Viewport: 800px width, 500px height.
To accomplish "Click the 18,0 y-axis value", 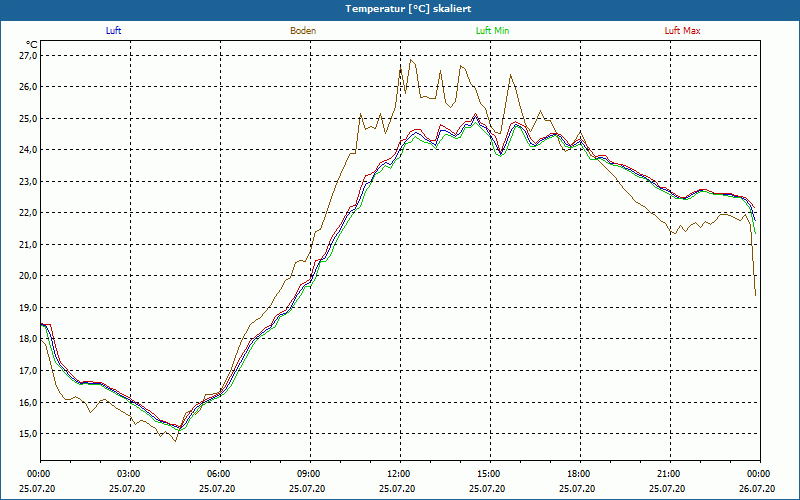I will coord(28,339).
